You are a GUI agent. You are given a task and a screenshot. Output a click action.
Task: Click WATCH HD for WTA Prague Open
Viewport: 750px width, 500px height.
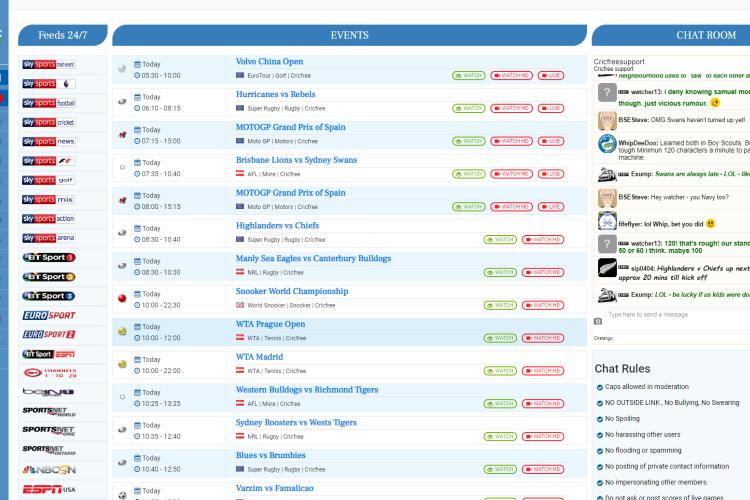[x=543, y=338]
